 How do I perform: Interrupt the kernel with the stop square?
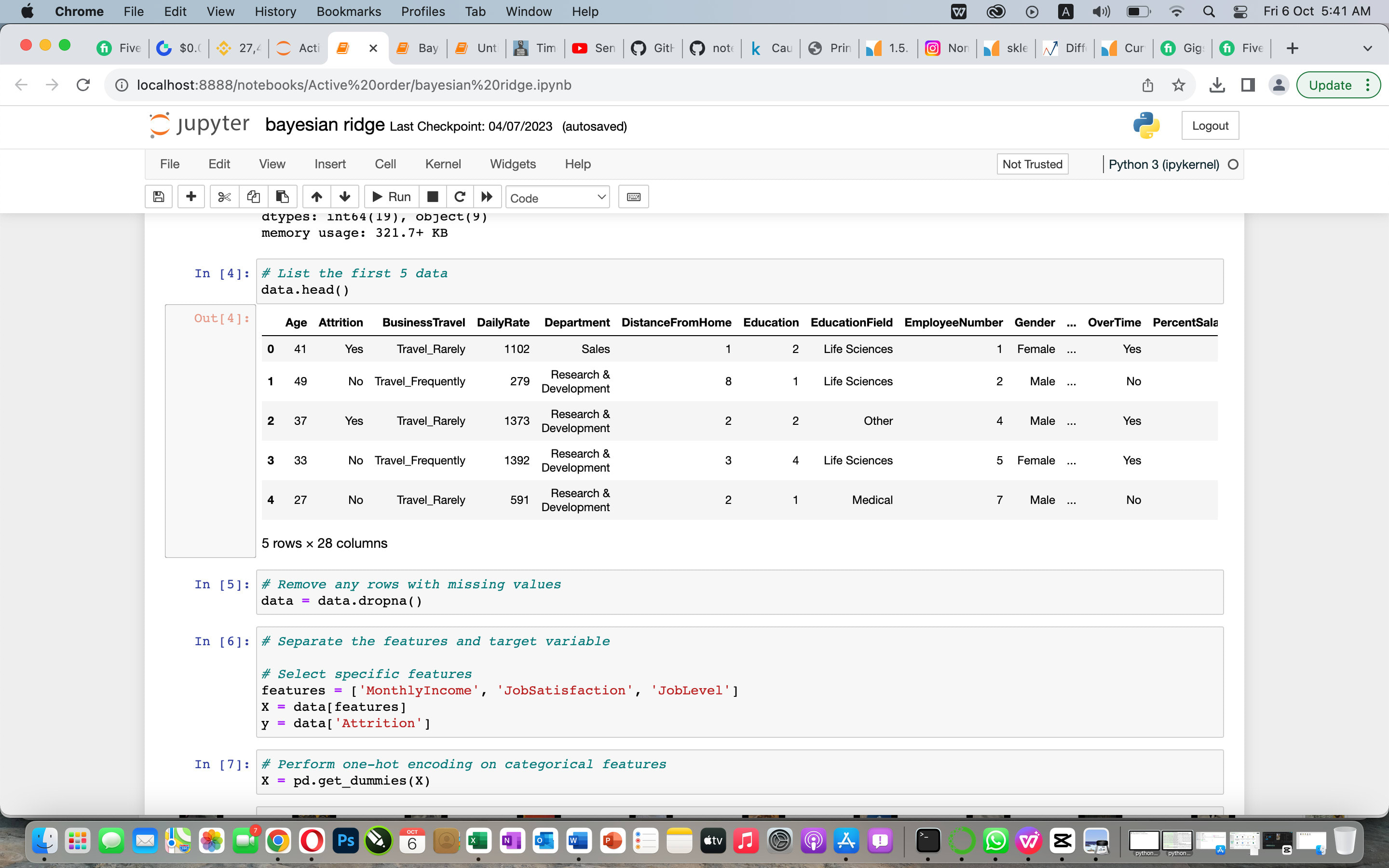point(433,197)
